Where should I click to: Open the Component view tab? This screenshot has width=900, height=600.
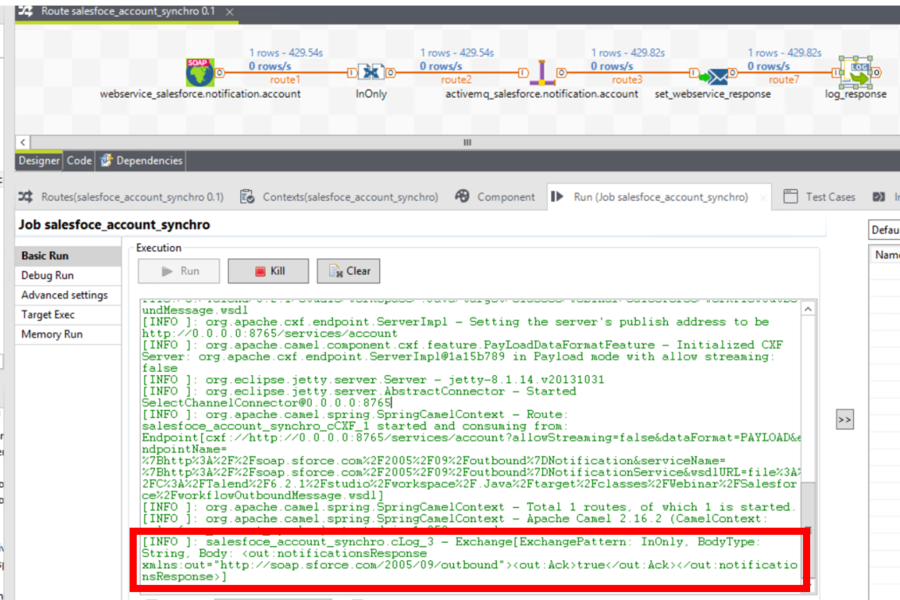coord(495,197)
